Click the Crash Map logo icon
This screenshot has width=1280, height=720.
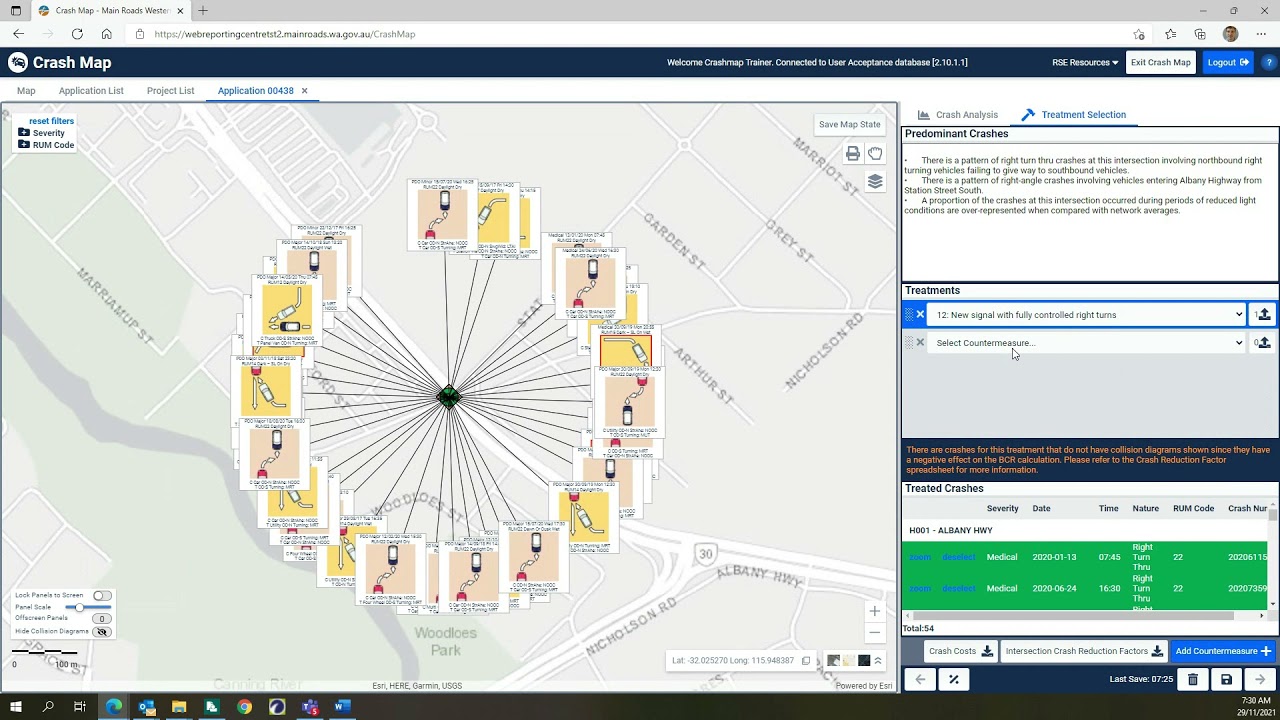(18, 62)
